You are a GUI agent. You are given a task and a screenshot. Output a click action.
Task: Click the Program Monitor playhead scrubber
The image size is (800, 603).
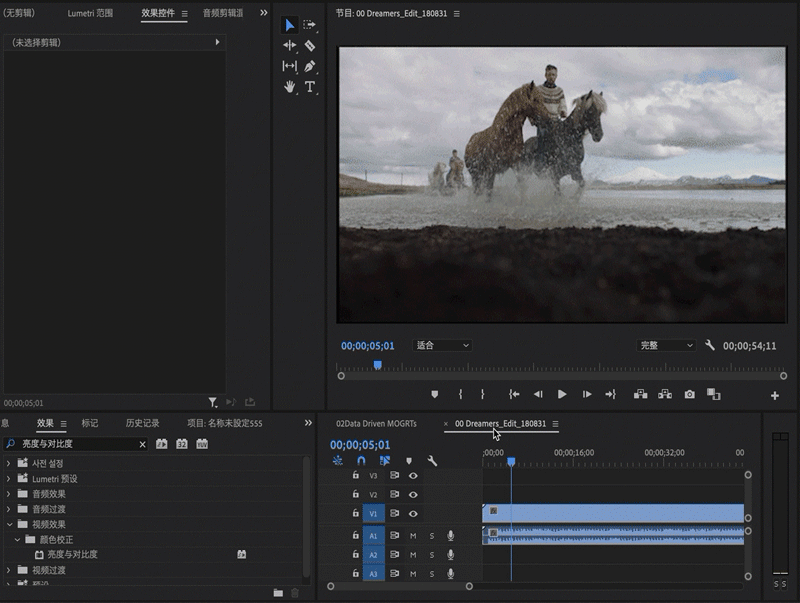[377, 365]
